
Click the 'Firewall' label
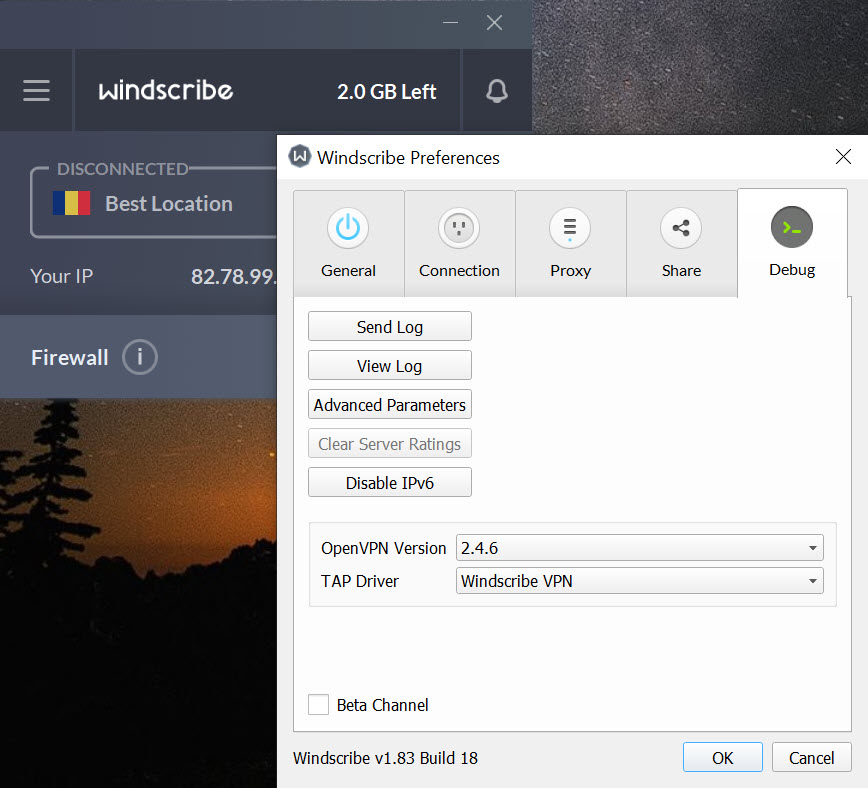click(x=70, y=357)
